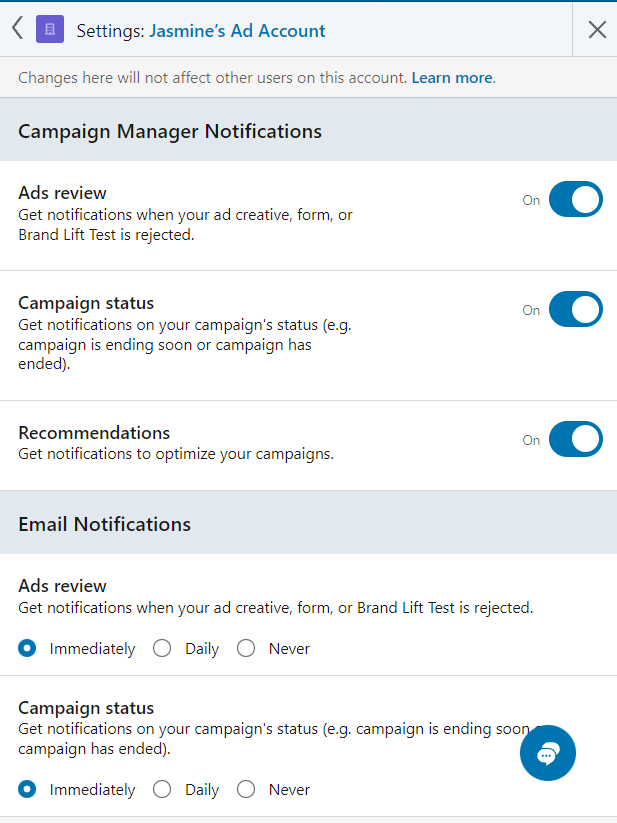Click the Recommendations setting title
This screenshot has height=823, width=617.
(x=94, y=432)
